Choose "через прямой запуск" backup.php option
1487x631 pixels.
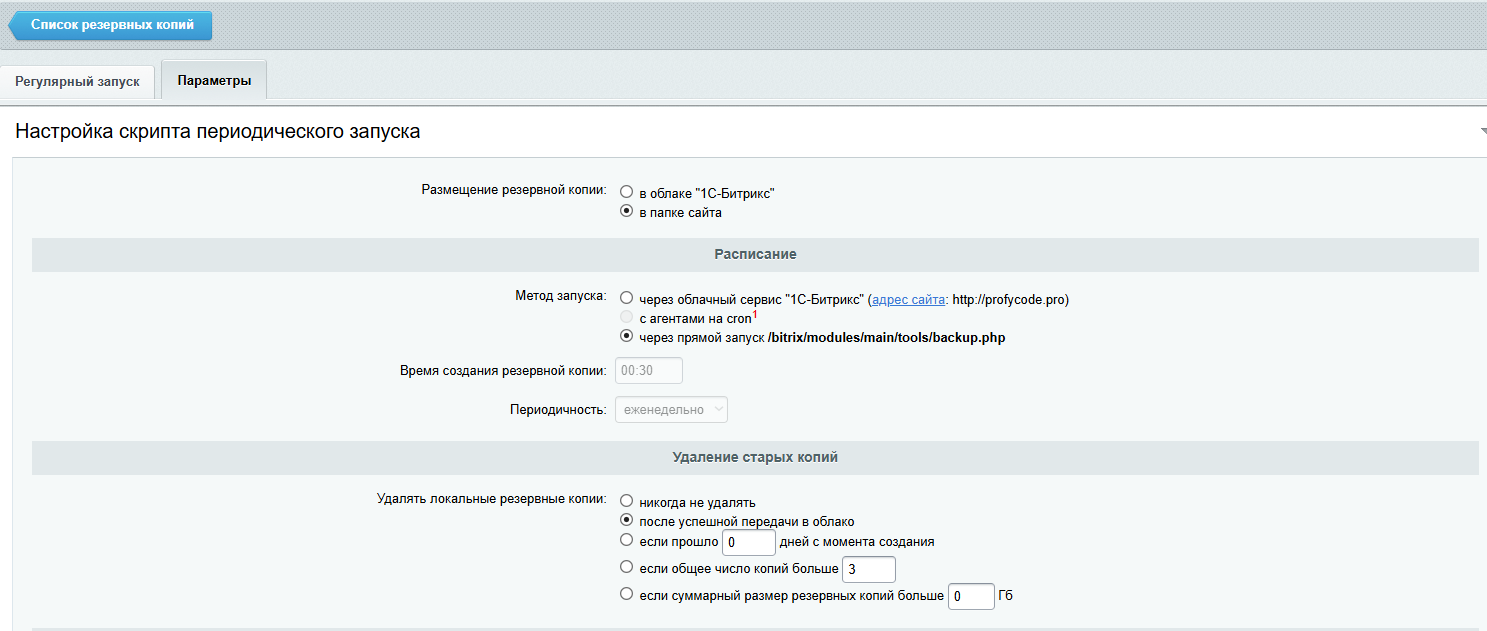tap(626, 337)
